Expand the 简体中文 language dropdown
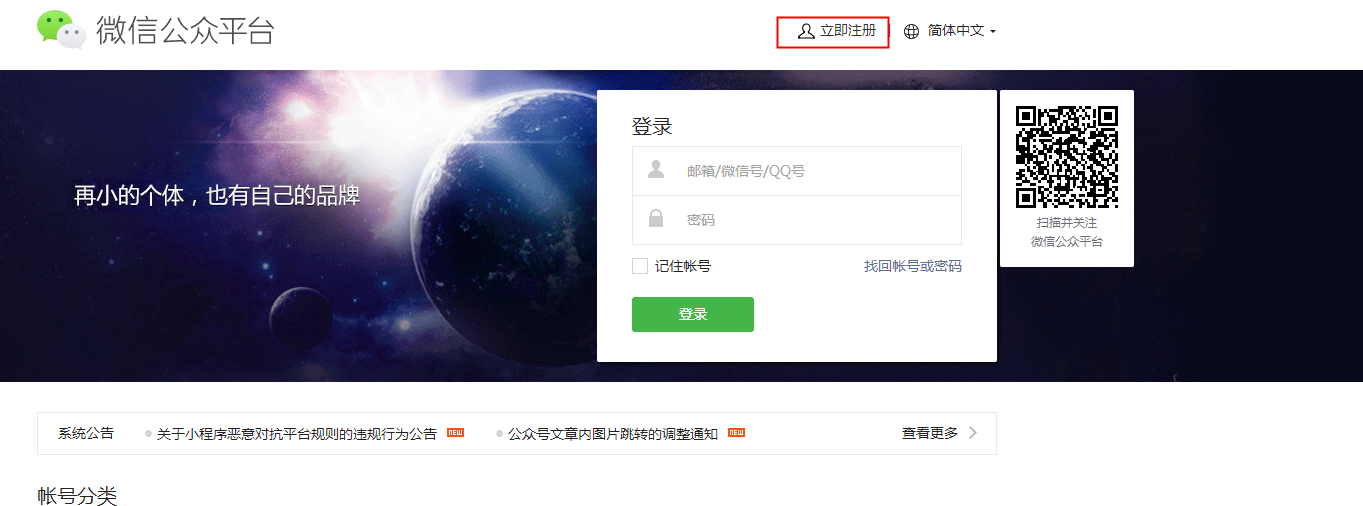 [x=962, y=31]
